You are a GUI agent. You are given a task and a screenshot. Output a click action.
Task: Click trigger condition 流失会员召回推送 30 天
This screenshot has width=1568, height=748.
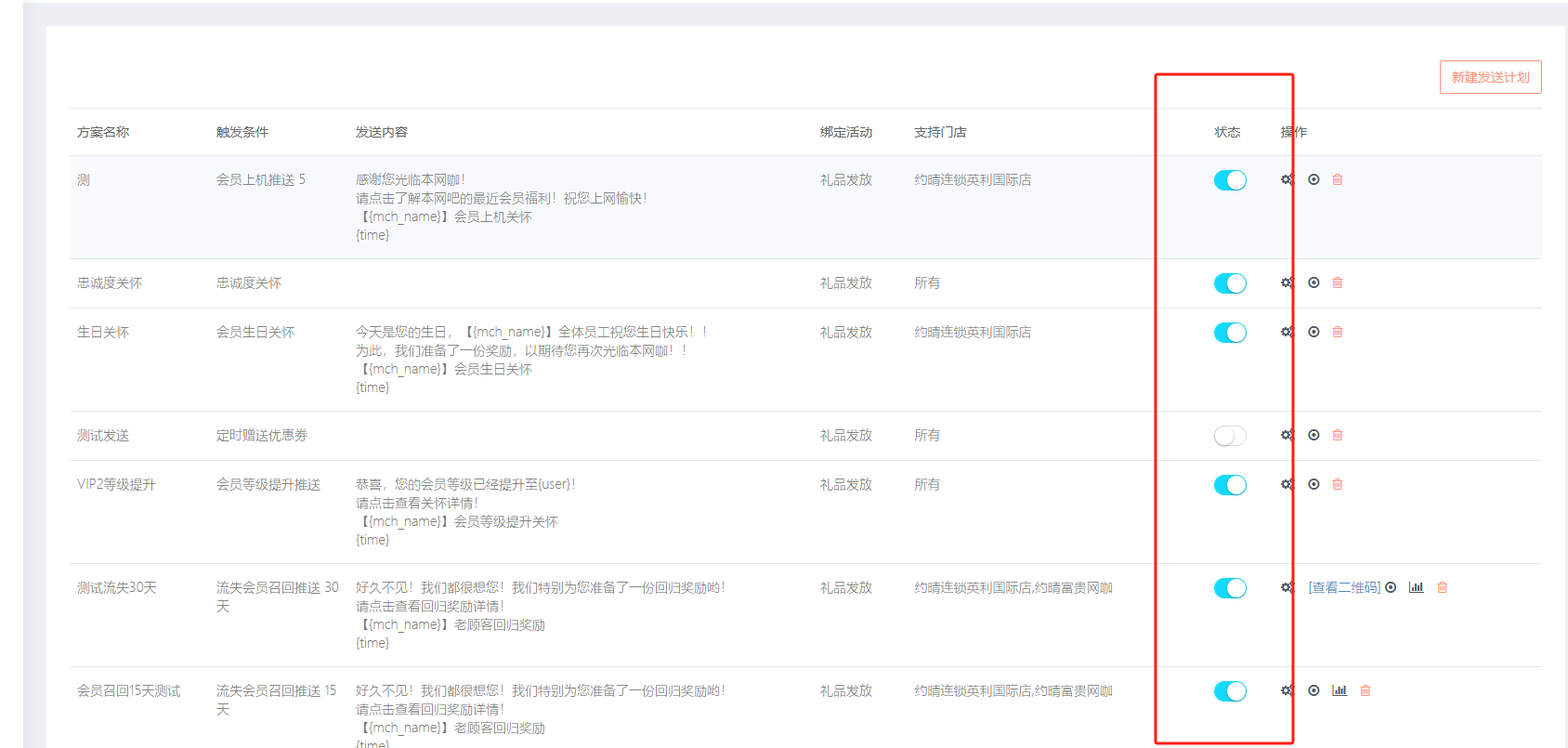coord(278,597)
